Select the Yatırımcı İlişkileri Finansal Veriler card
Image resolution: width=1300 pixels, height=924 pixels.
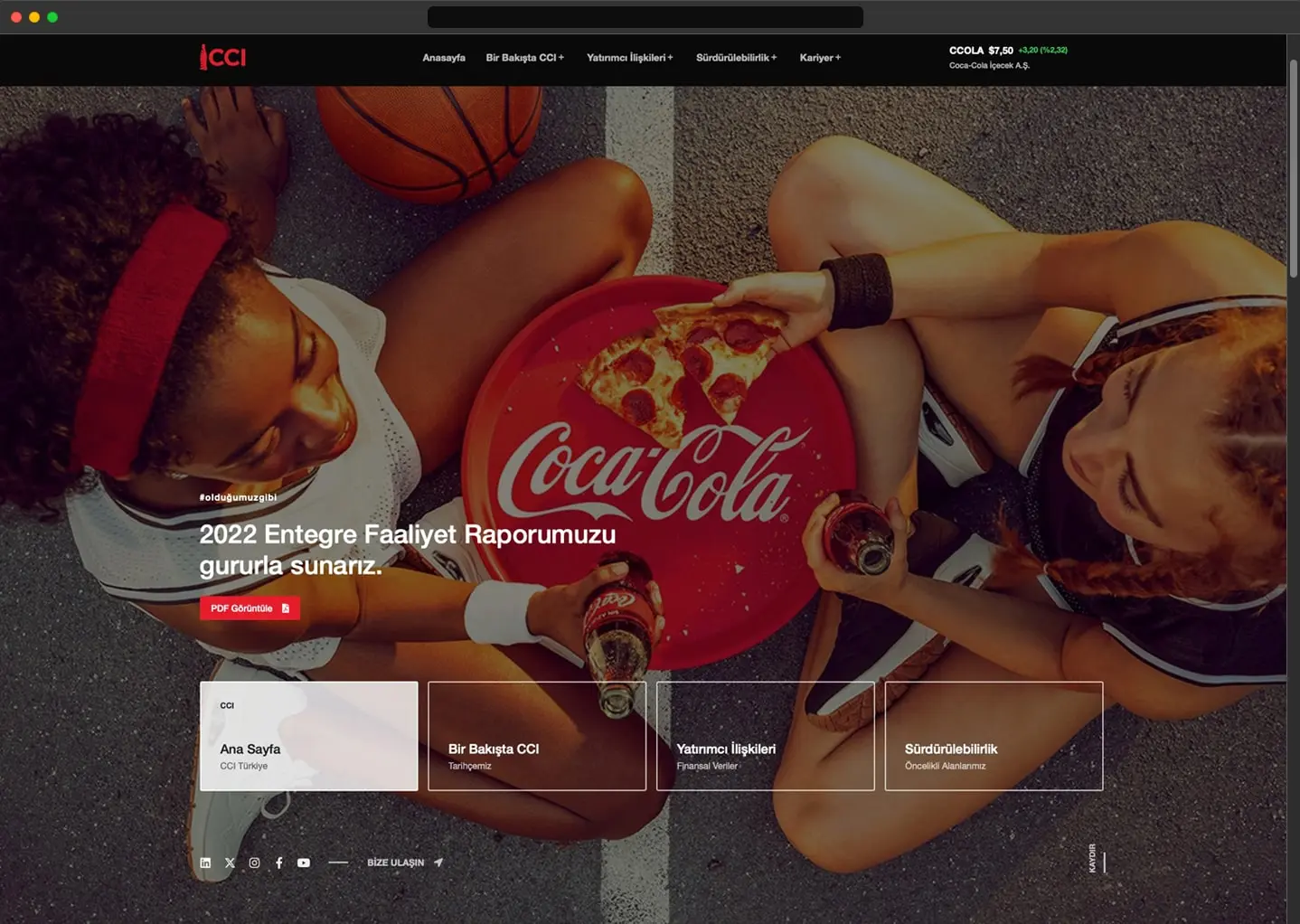tap(766, 736)
